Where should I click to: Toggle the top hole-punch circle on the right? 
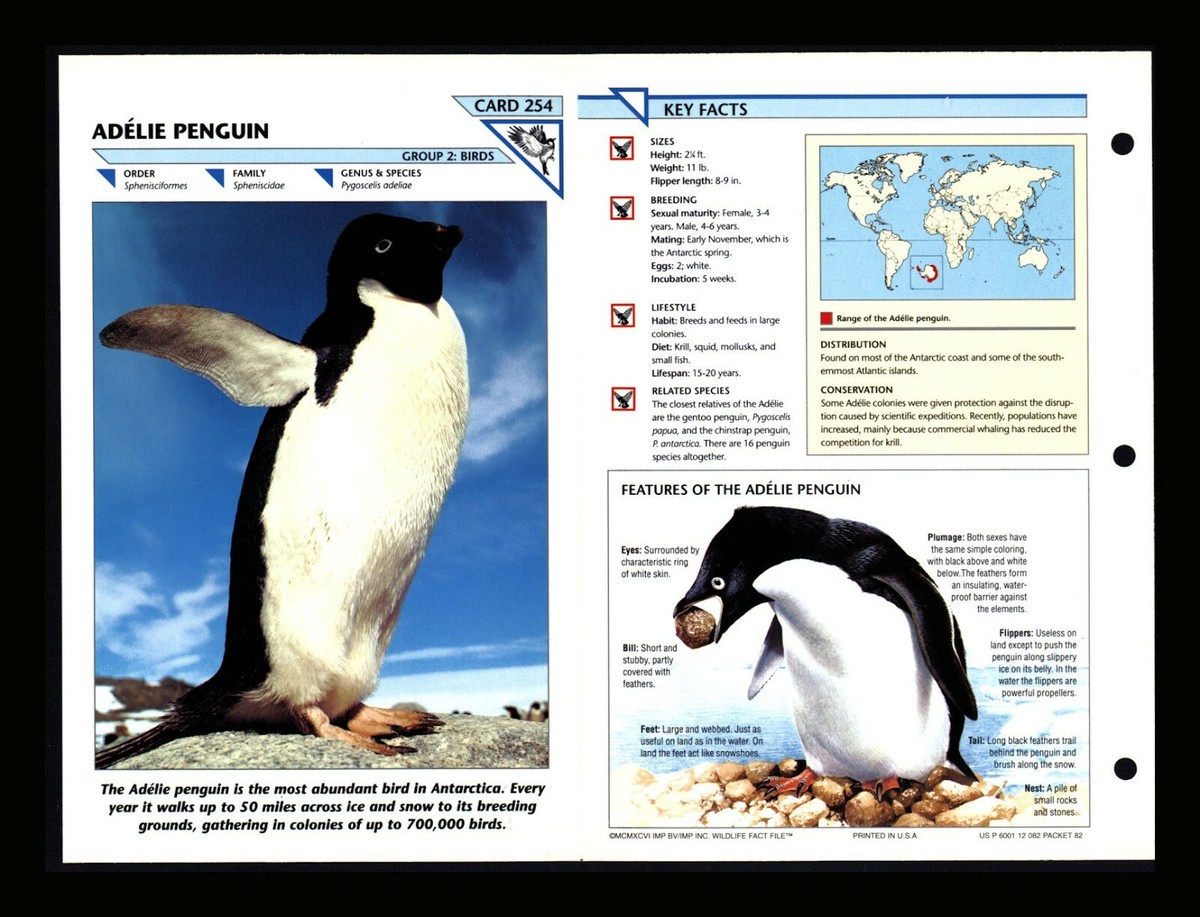pos(1122,145)
